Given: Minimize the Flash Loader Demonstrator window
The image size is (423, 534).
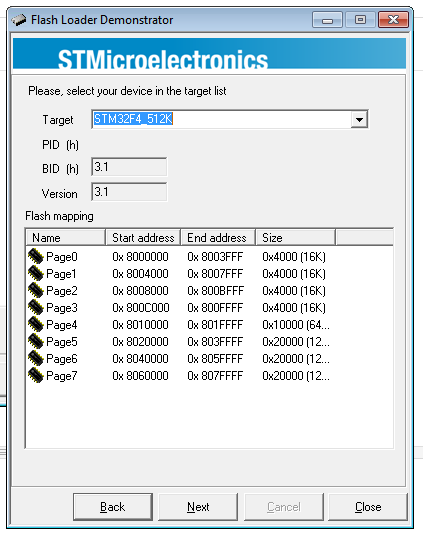Looking at the screenshot, I should [x=327, y=20].
